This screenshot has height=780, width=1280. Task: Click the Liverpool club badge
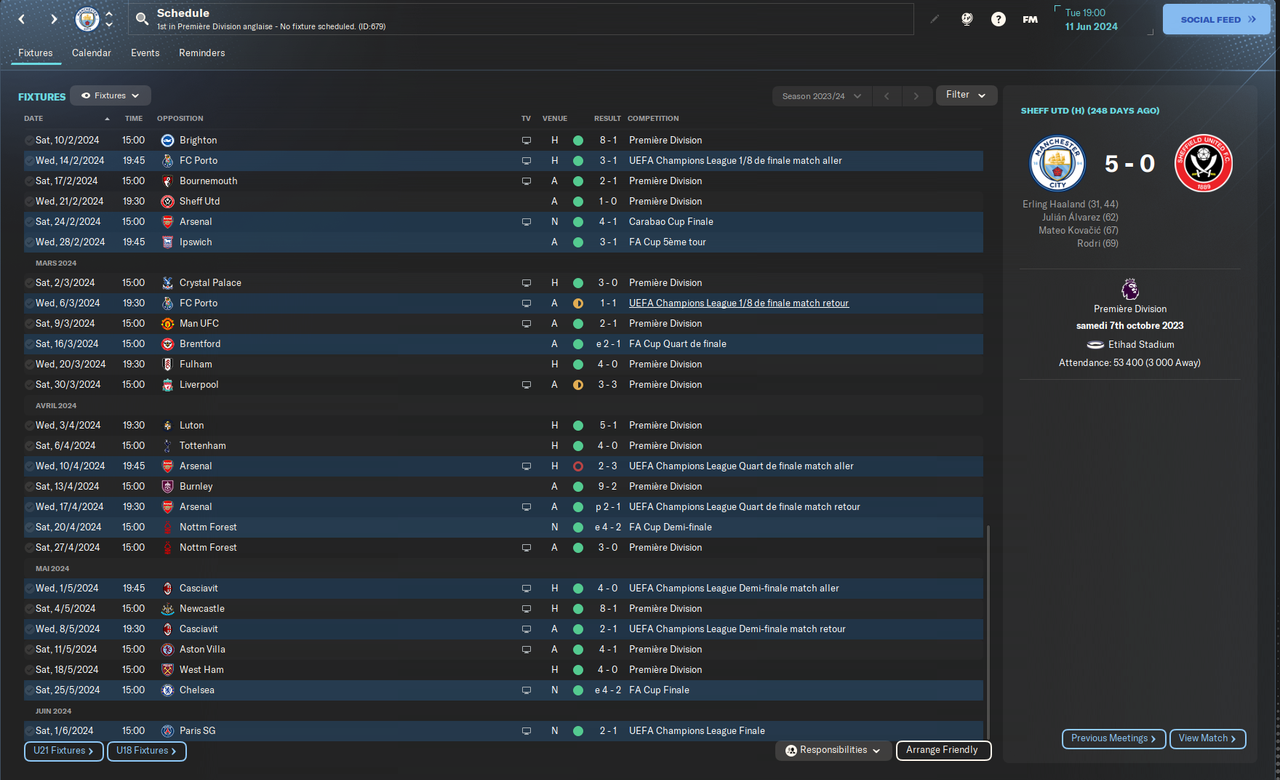pyautogui.click(x=168, y=385)
